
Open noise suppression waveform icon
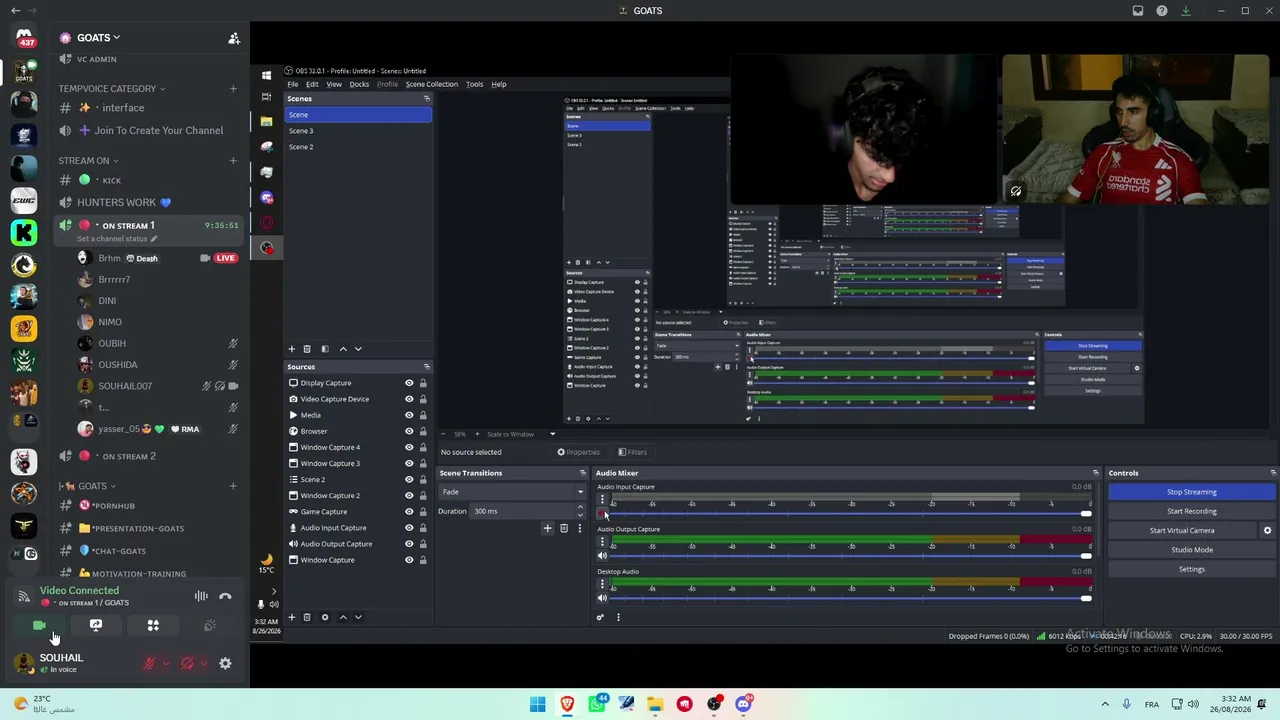(201, 596)
